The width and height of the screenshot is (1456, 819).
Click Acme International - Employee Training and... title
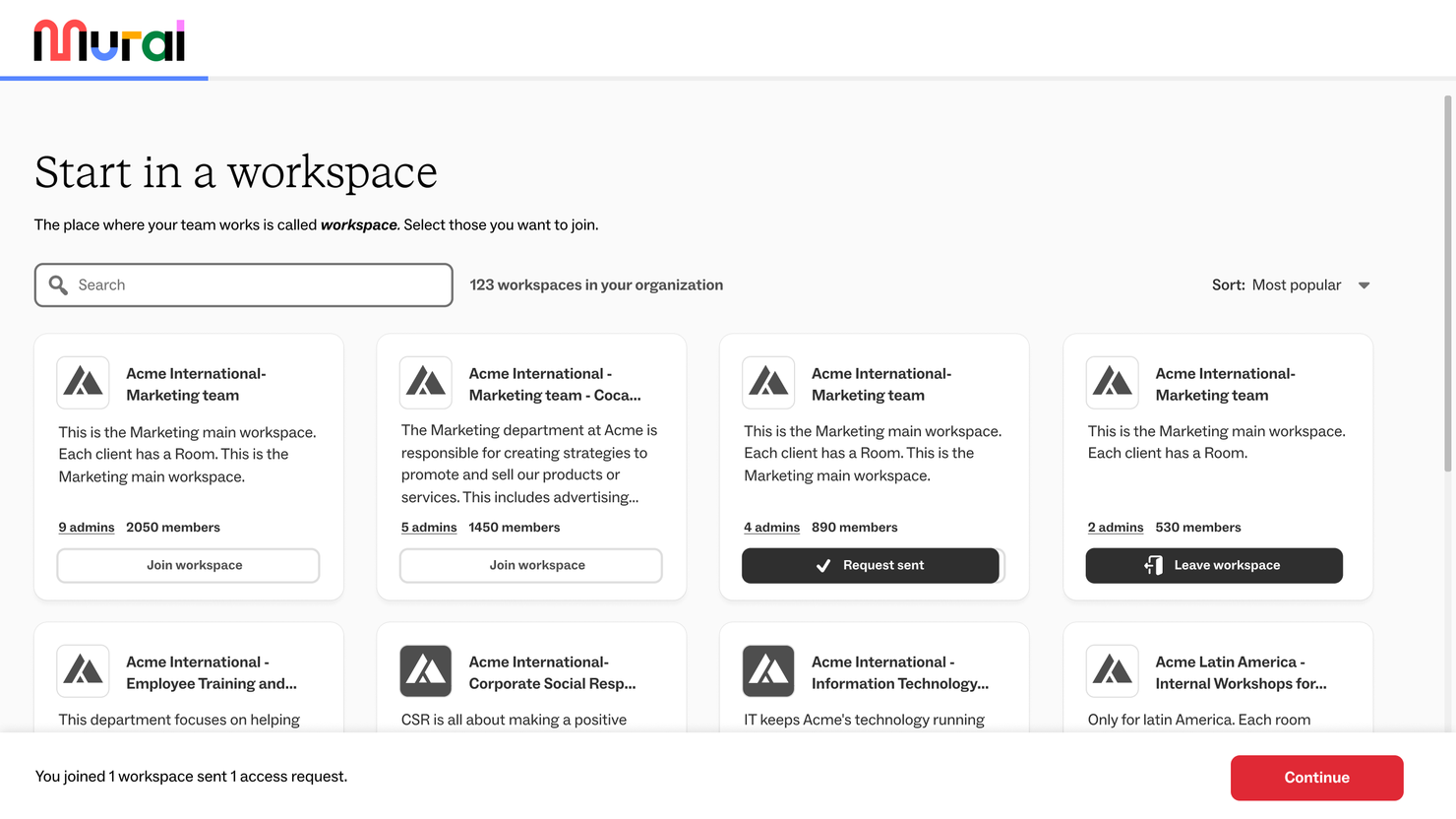(x=212, y=672)
